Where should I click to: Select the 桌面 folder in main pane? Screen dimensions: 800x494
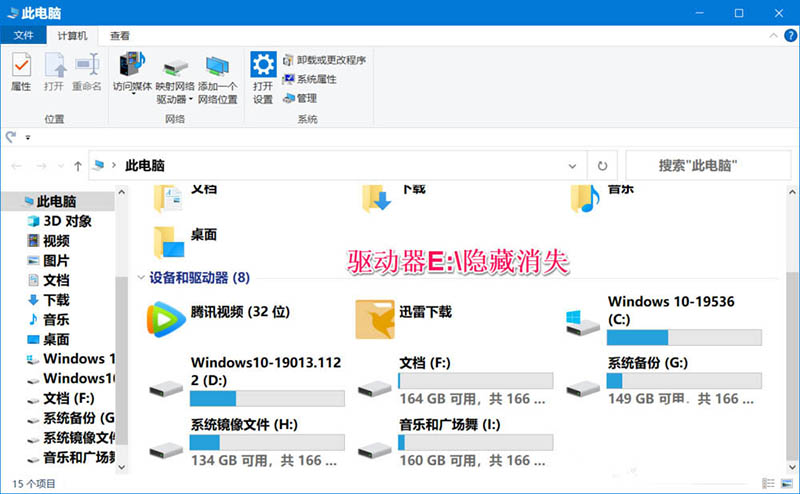(186, 241)
